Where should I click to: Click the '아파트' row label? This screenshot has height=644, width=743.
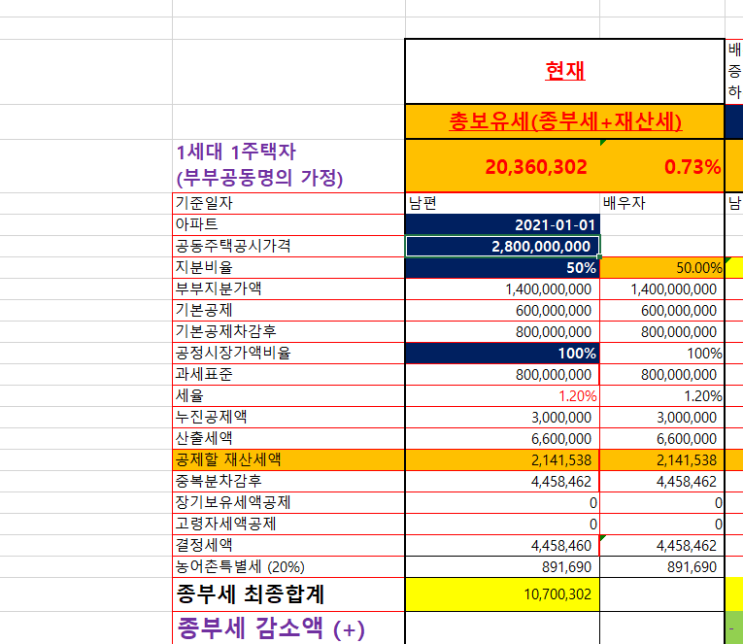pyautogui.click(x=288, y=225)
